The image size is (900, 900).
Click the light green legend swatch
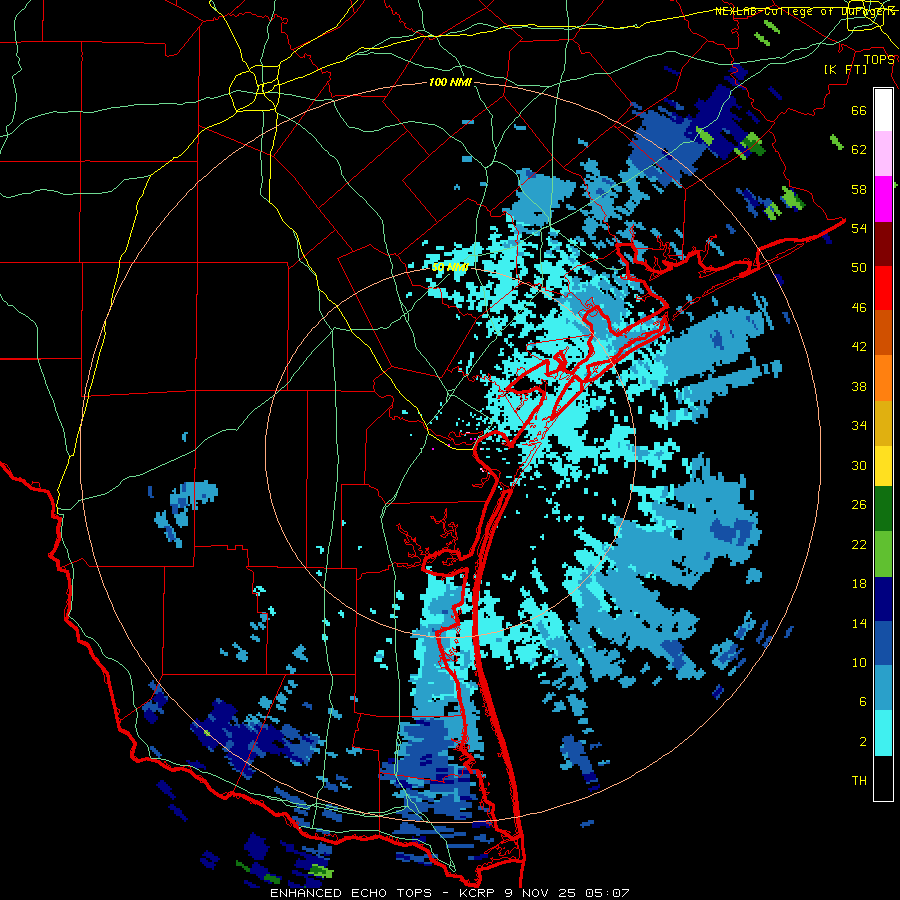(x=883, y=553)
